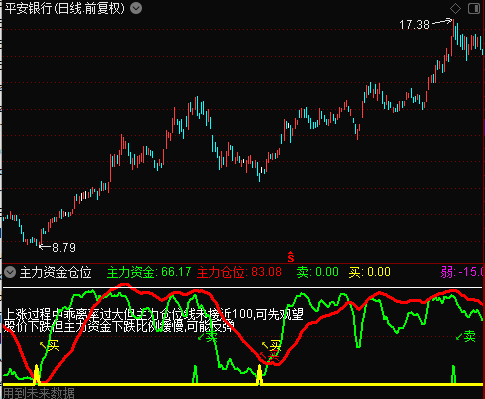Click the 股价下跌但主力资金 hint text

click(119, 326)
